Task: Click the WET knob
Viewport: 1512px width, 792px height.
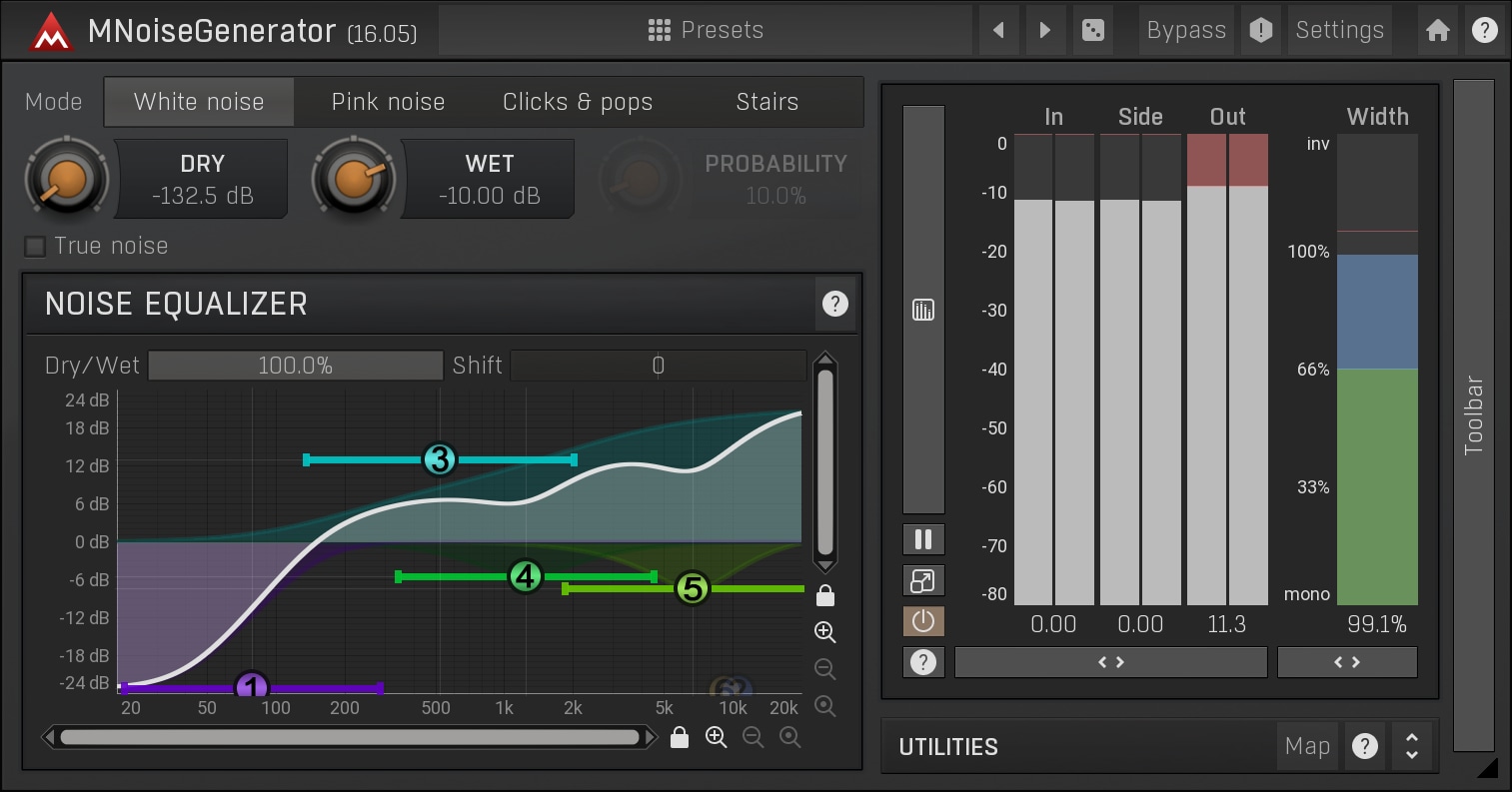Action: 354,179
